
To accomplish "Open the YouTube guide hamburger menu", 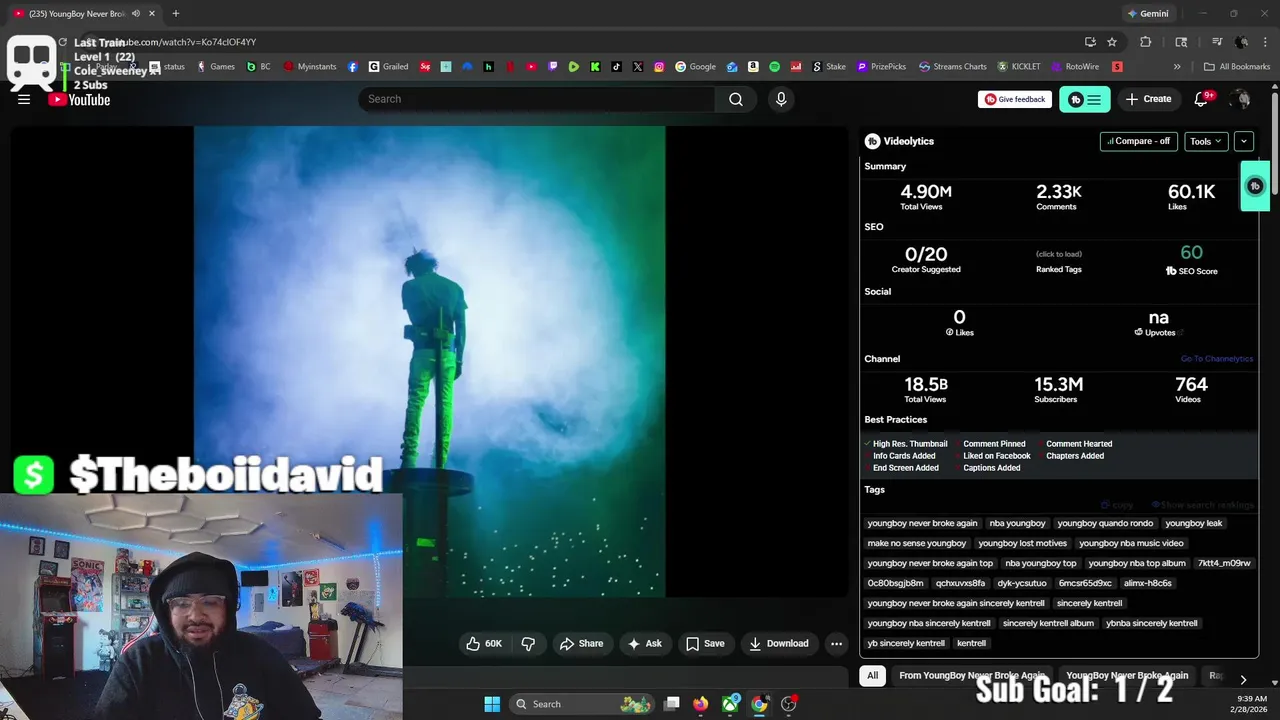I will [x=24, y=99].
